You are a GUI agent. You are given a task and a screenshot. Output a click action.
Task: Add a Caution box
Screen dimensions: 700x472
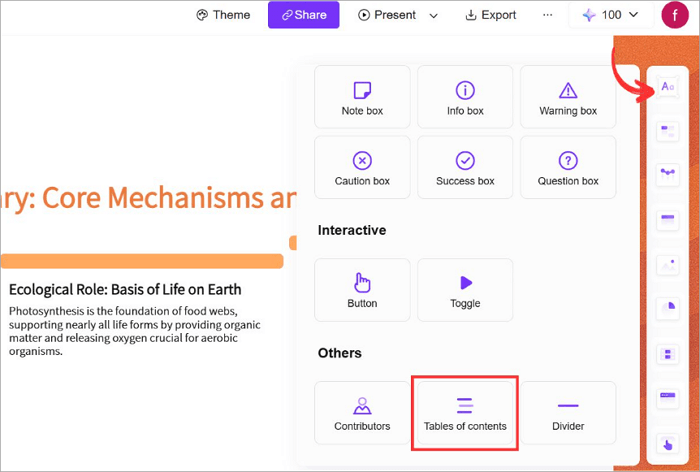point(362,167)
